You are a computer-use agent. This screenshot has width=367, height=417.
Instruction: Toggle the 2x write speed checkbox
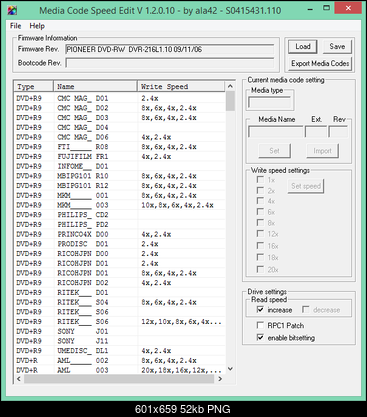point(260,190)
